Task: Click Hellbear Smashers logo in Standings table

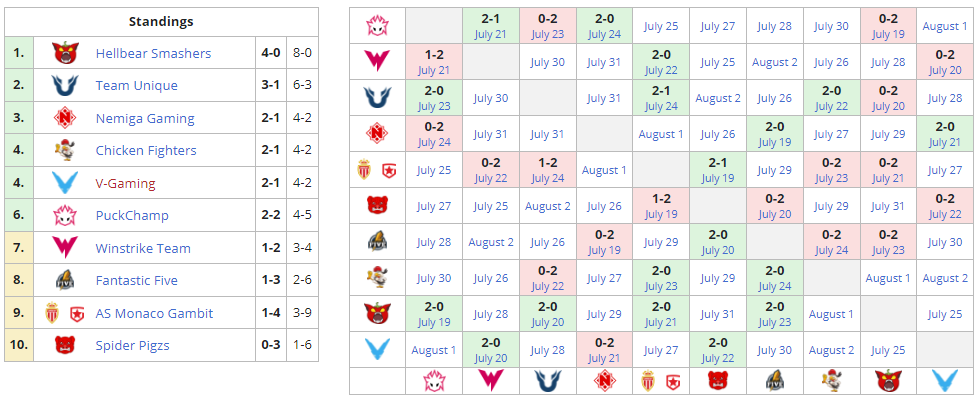Action: click(66, 53)
